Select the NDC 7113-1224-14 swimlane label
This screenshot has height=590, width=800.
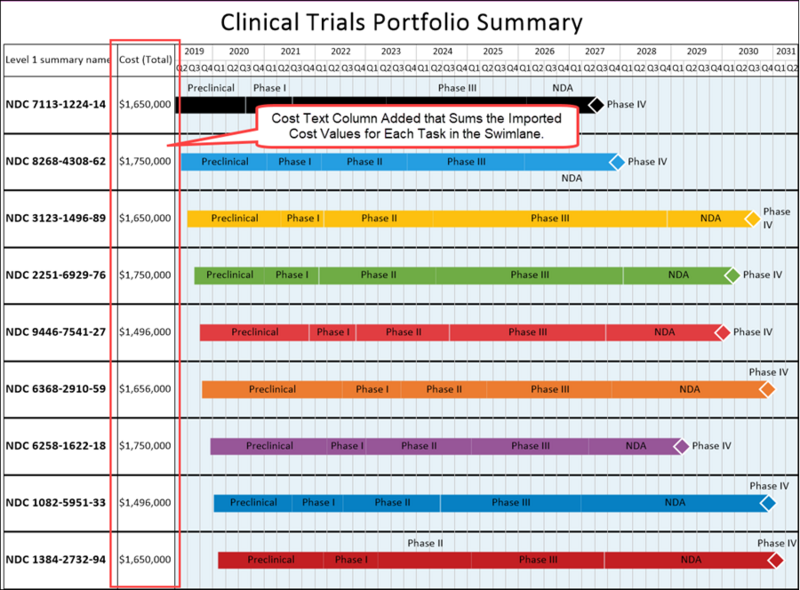click(x=56, y=105)
